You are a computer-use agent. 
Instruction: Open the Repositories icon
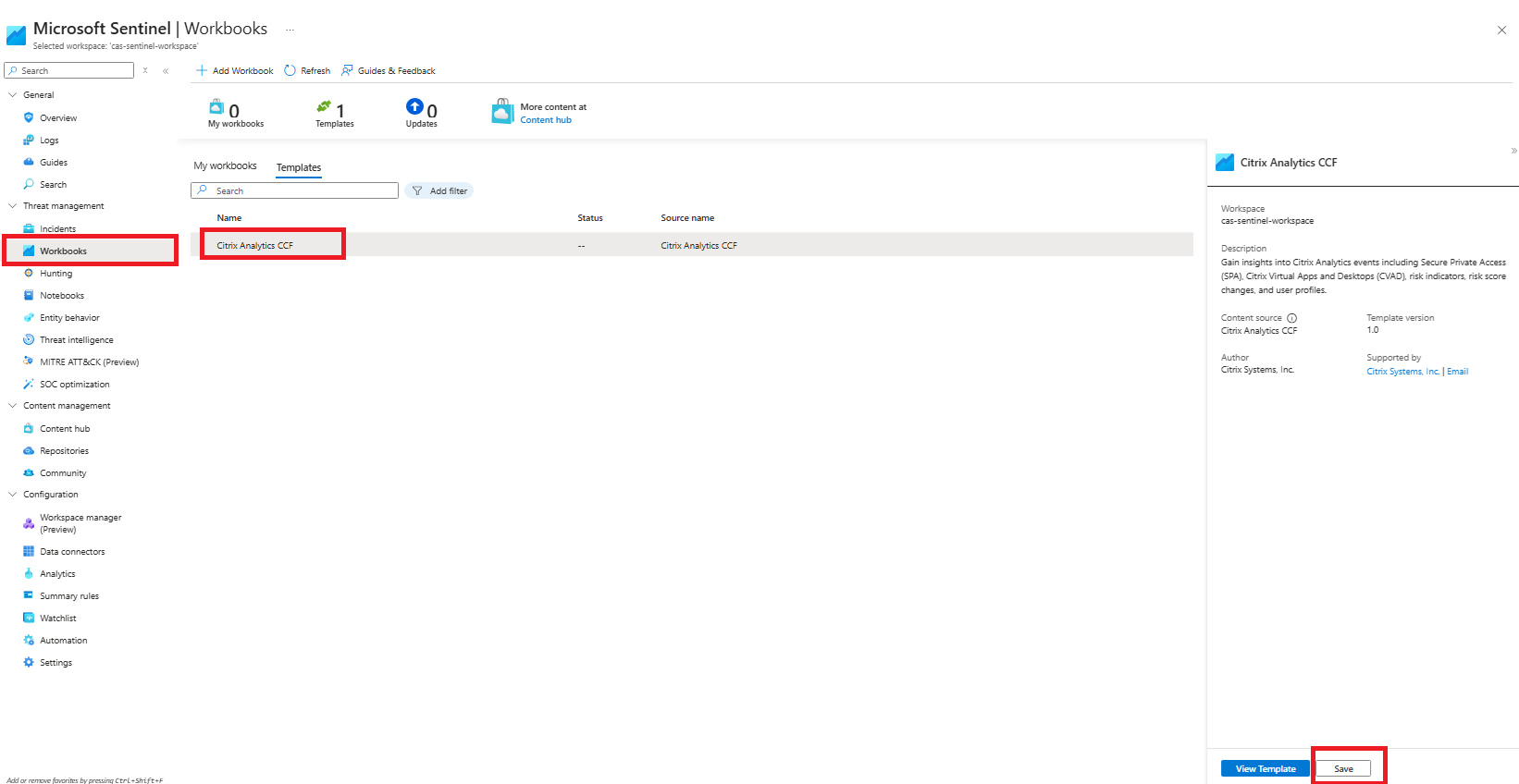(29, 450)
